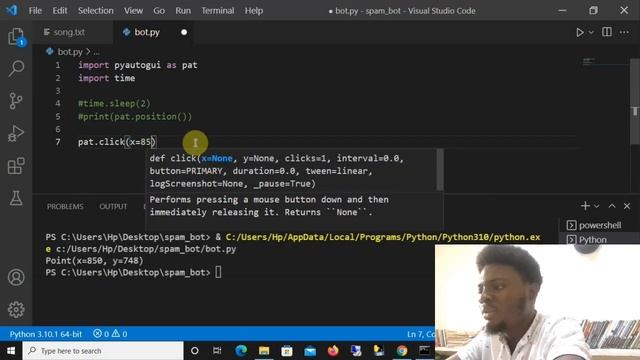The width and height of the screenshot is (640, 360).
Task: Select the powershell terminal instance
Action: click(599, 225)
